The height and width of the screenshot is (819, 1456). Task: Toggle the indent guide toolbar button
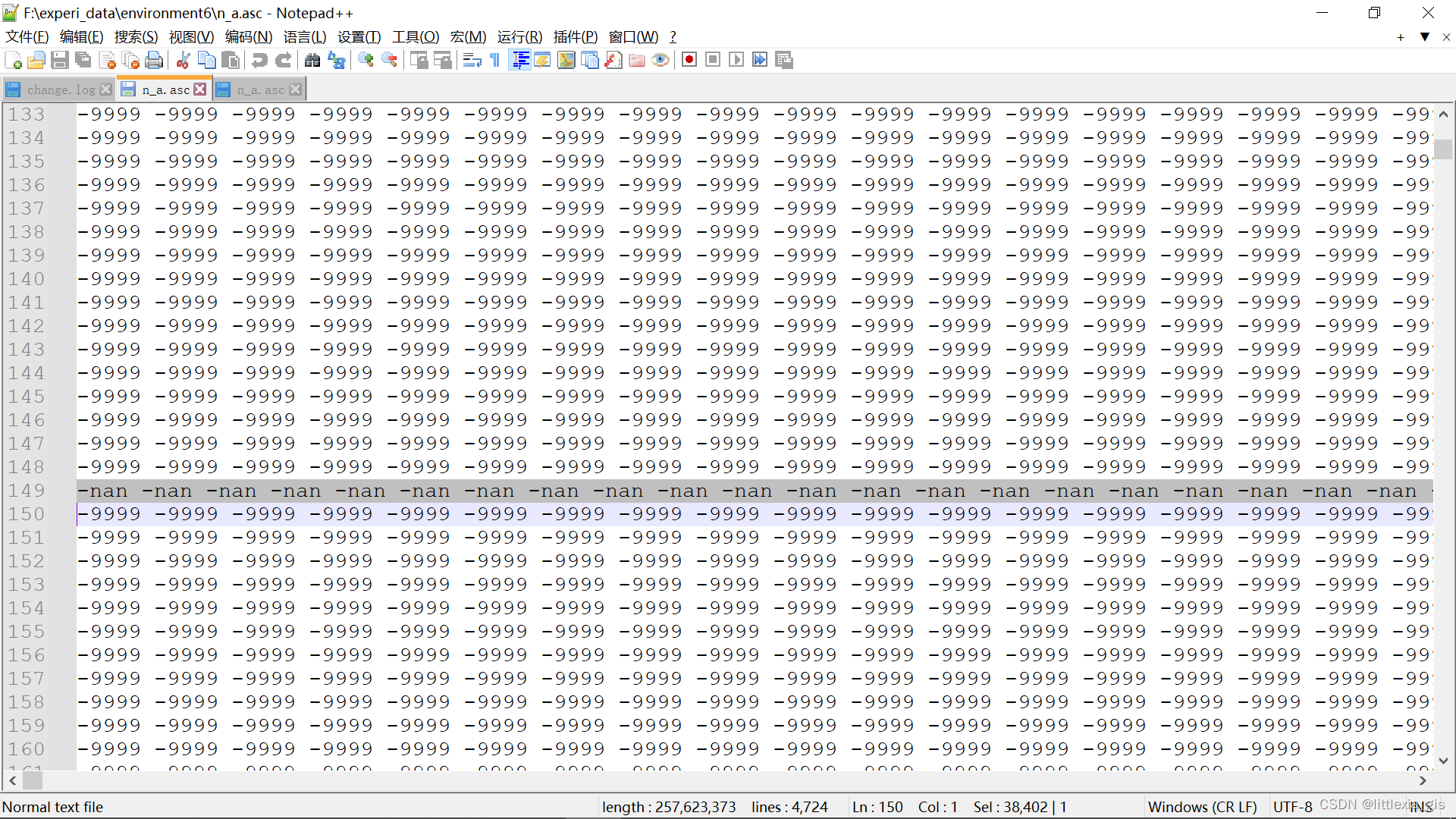[520, 60]
